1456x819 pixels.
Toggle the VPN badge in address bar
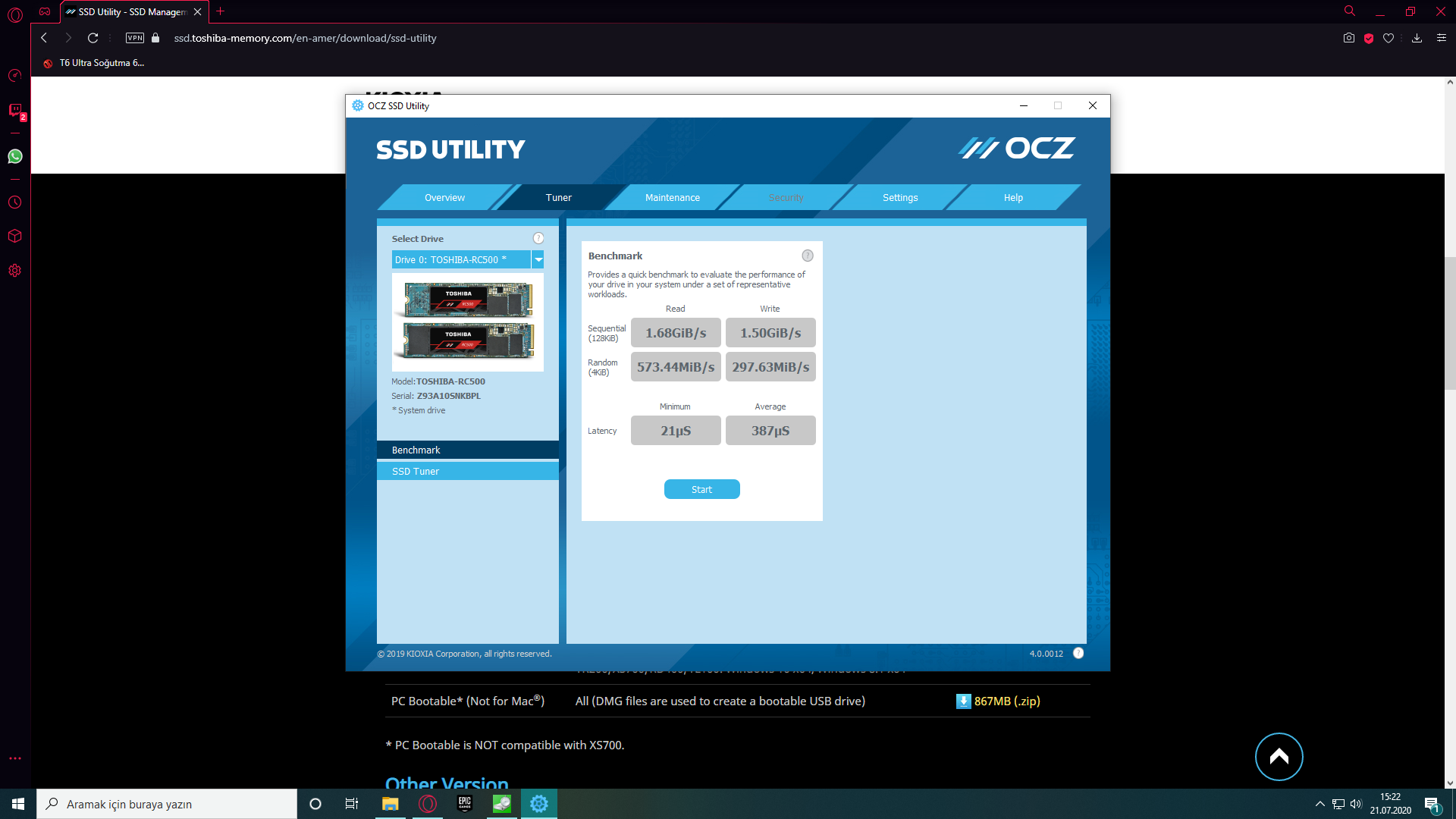pos(135,38)
